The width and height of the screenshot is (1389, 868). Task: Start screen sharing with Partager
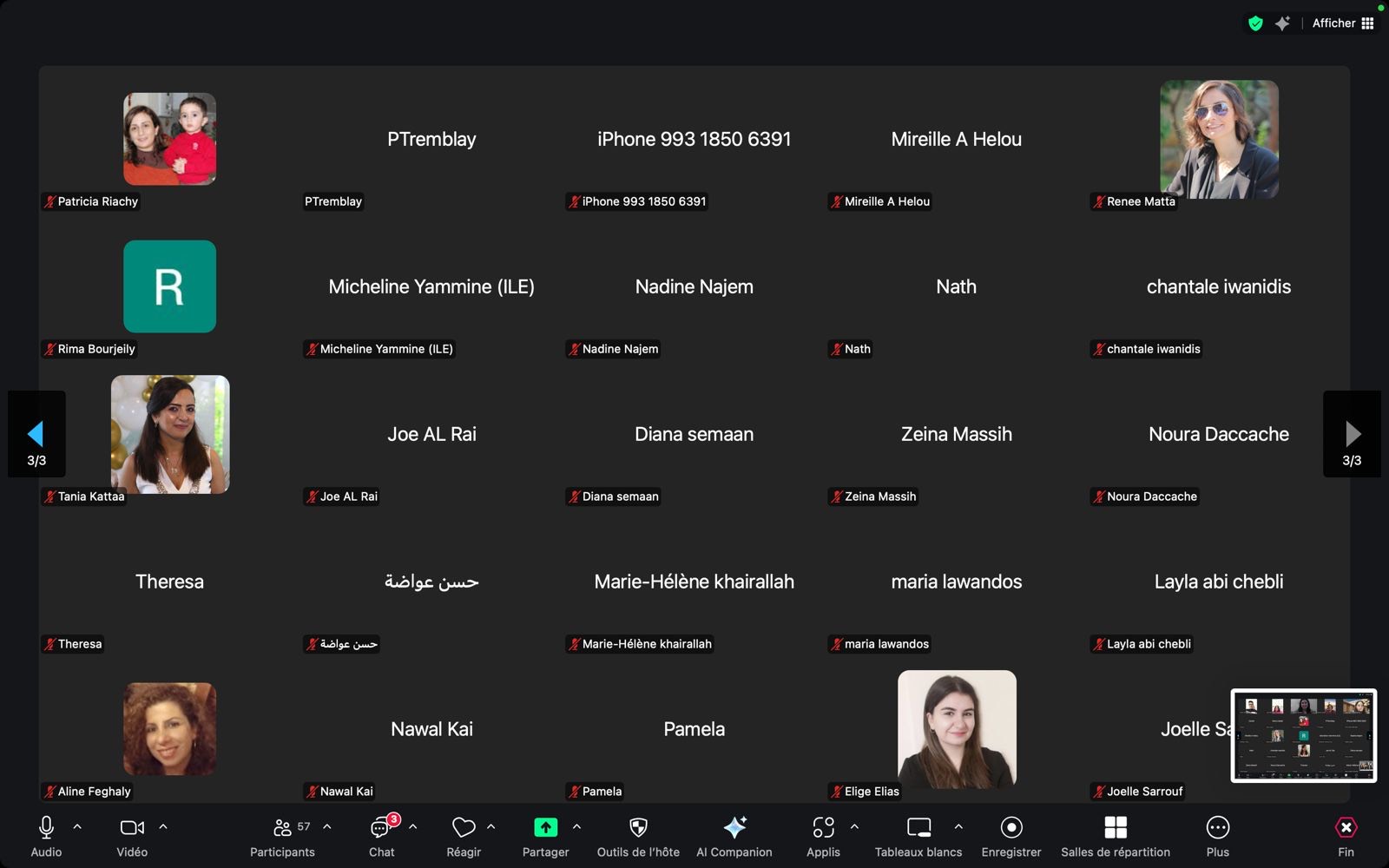point(545,828)
